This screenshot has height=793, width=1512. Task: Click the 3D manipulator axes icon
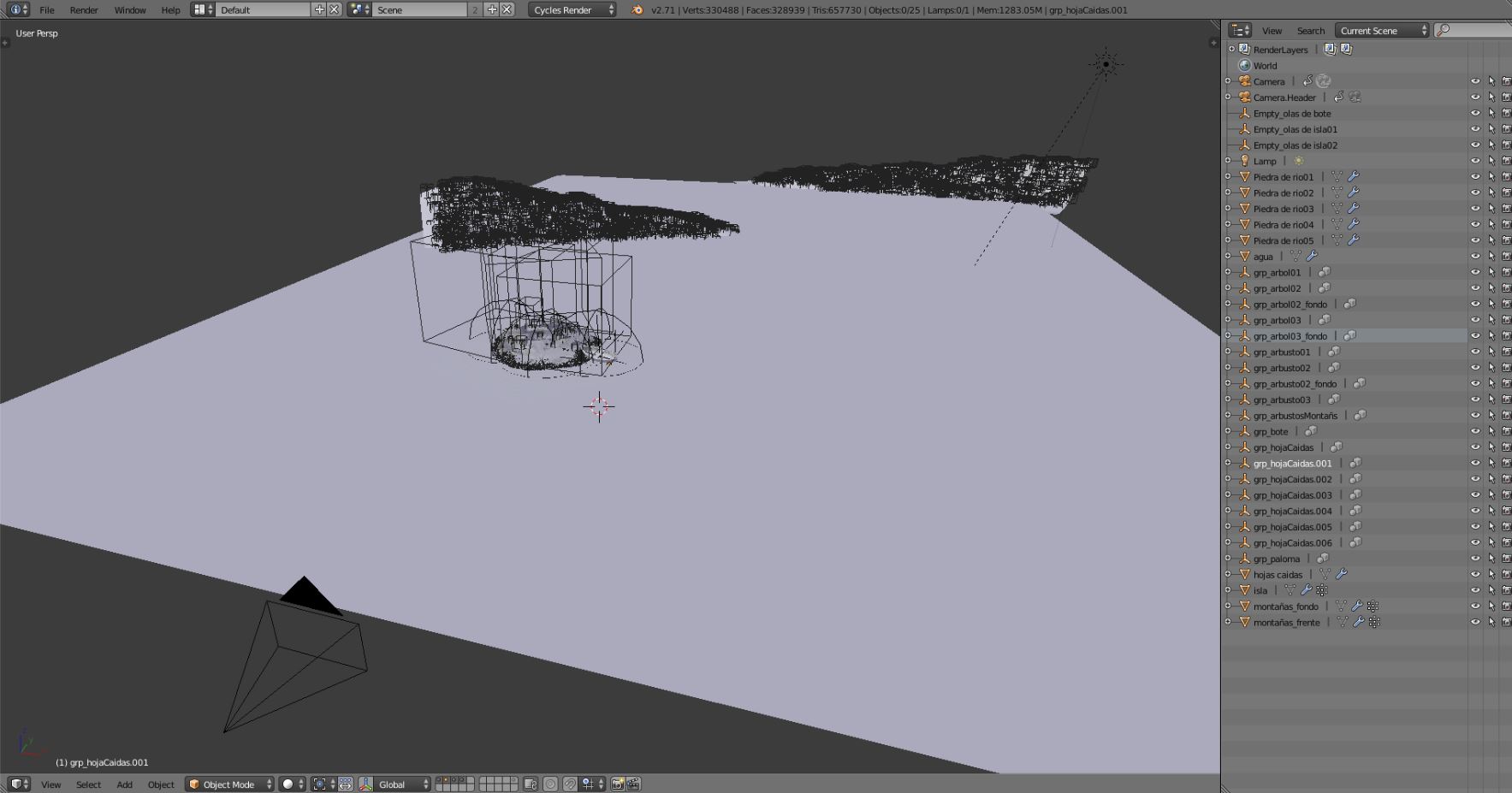(365, 784)
